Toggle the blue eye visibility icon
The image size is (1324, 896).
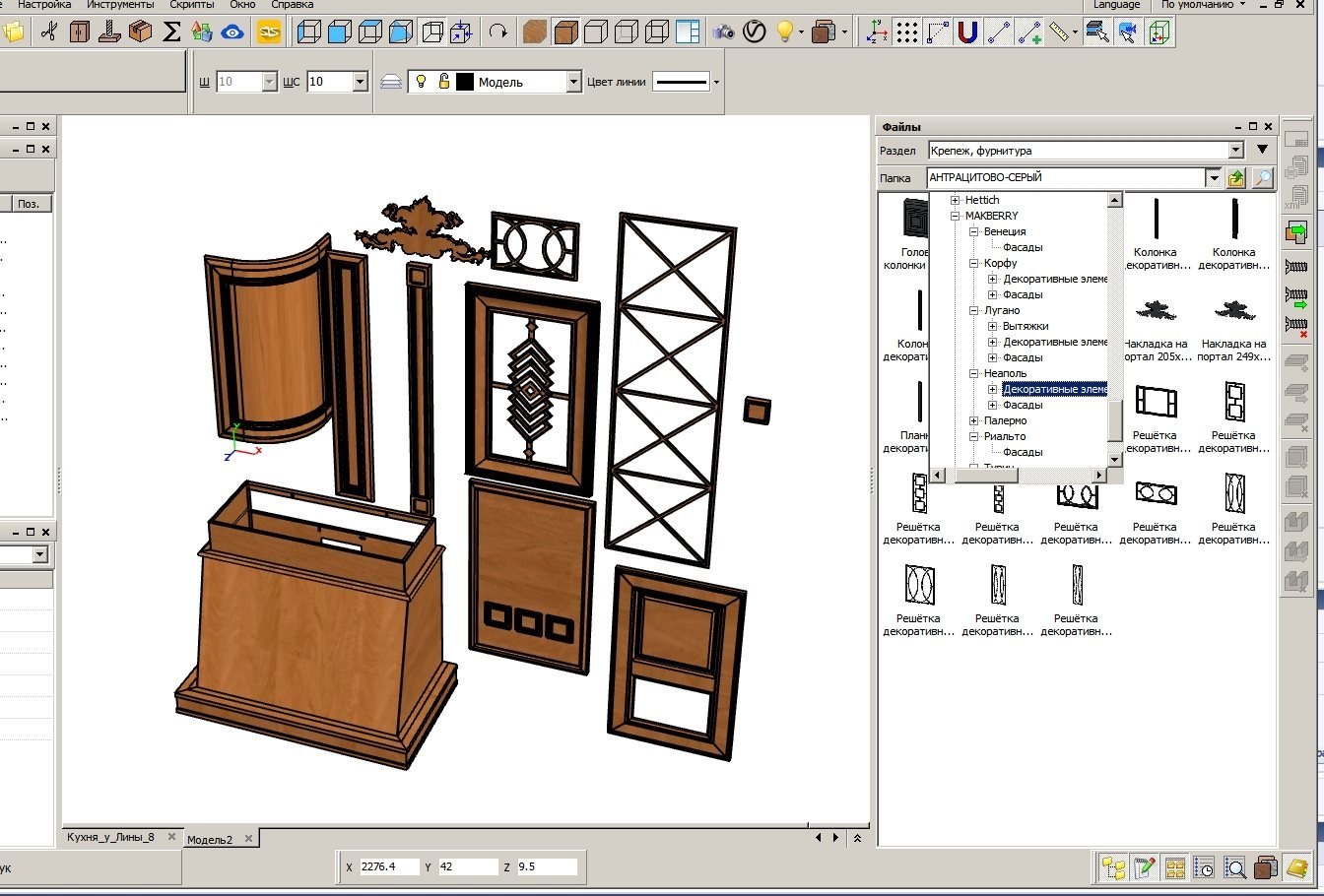pyautogui.click(x=232, y=32)
